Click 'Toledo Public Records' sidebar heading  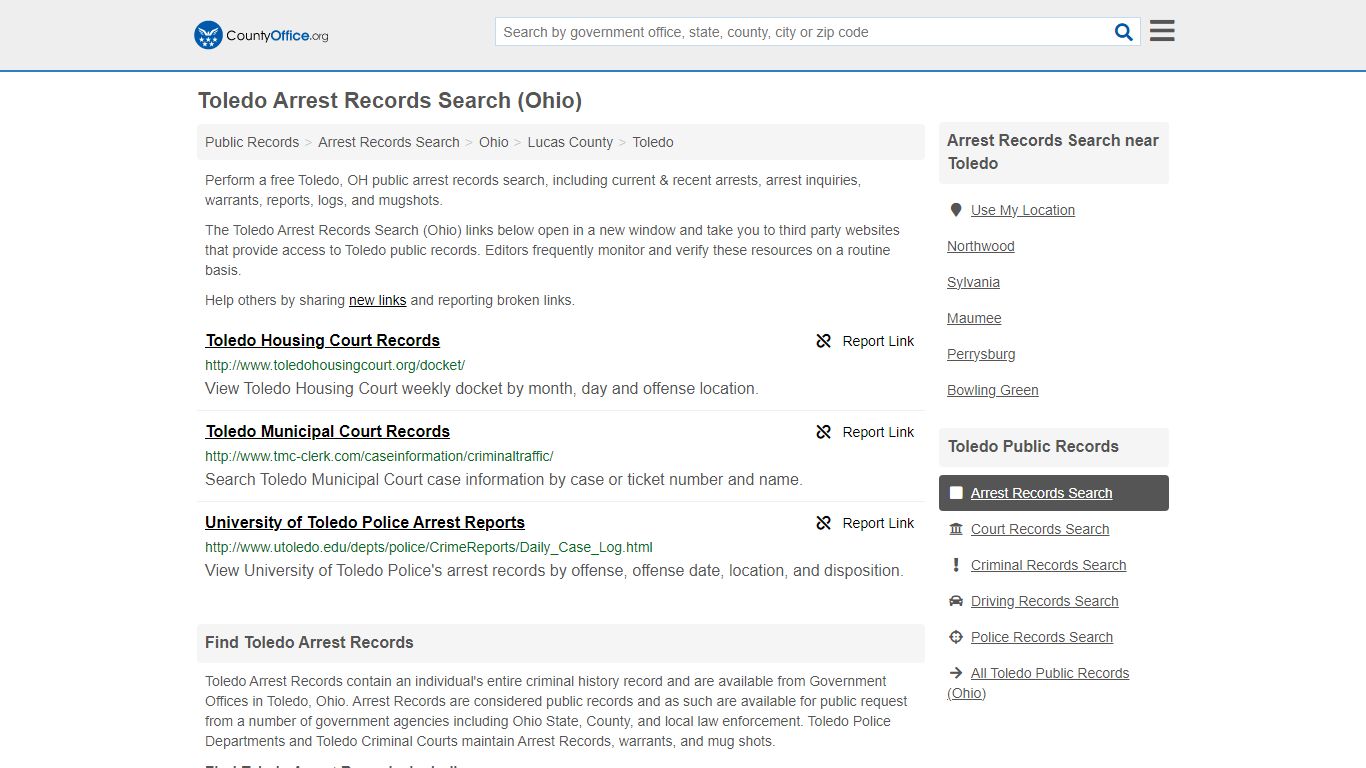coord(1033,446)
